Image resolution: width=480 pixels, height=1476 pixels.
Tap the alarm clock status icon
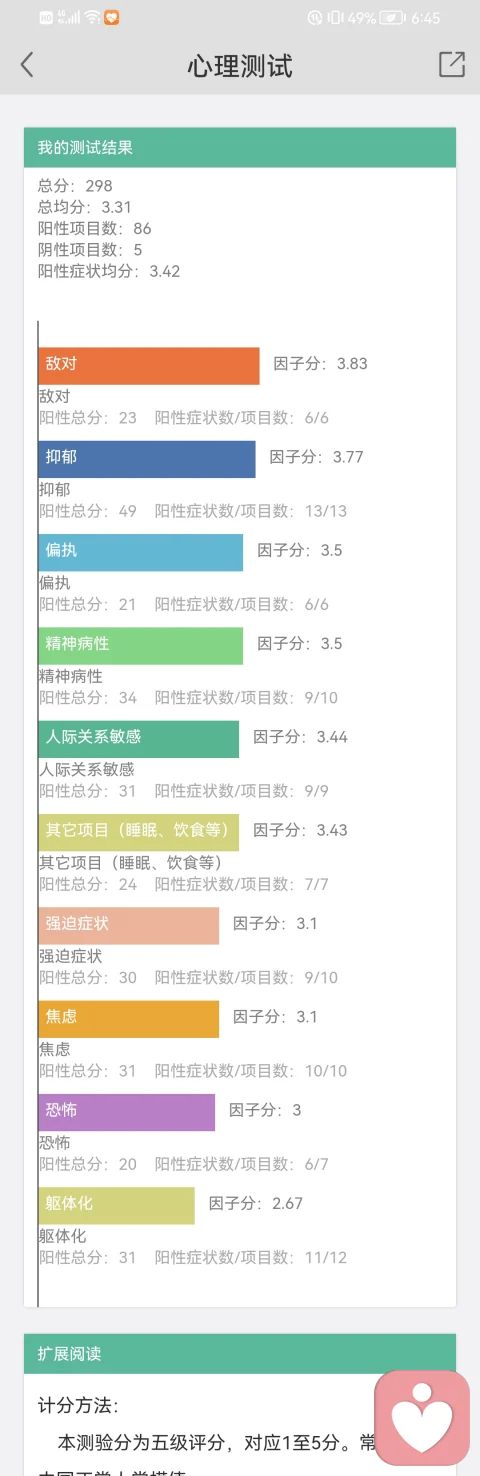point(316,18)
